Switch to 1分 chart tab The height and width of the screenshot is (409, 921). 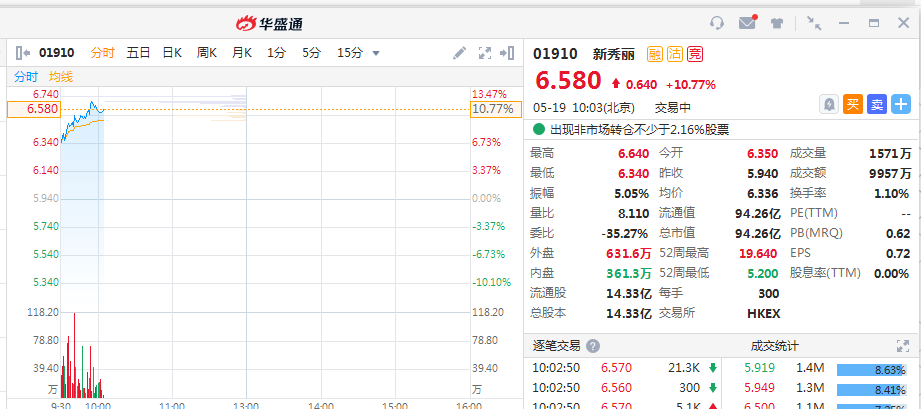coord(276,53)
